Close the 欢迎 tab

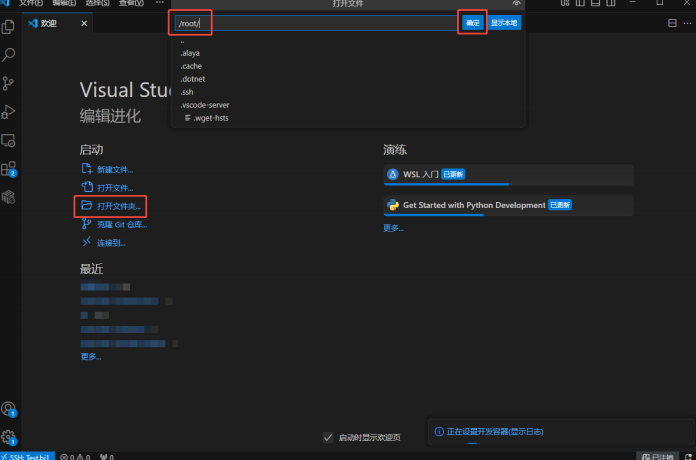(84, 24)
